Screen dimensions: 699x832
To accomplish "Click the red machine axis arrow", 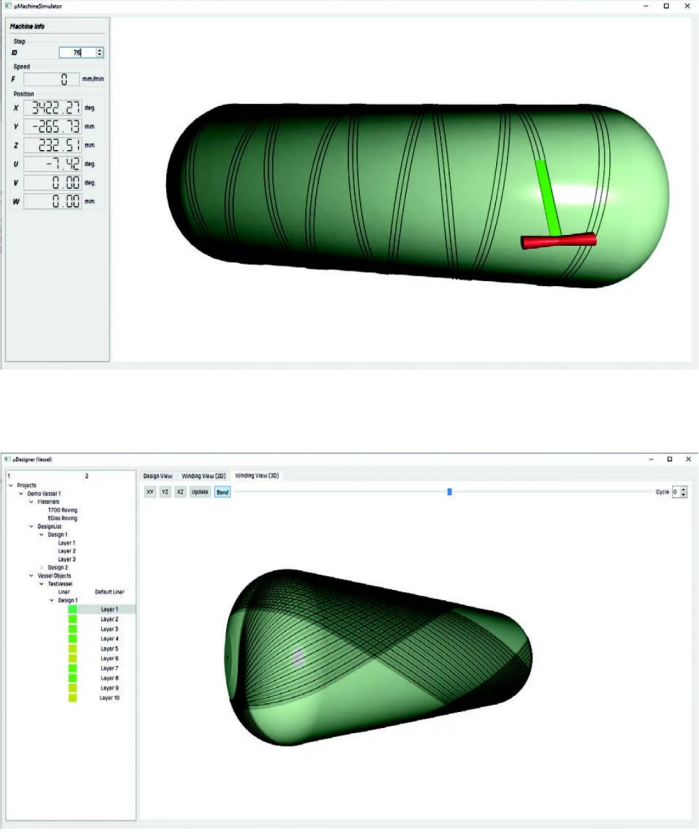I will click(558, 240).
